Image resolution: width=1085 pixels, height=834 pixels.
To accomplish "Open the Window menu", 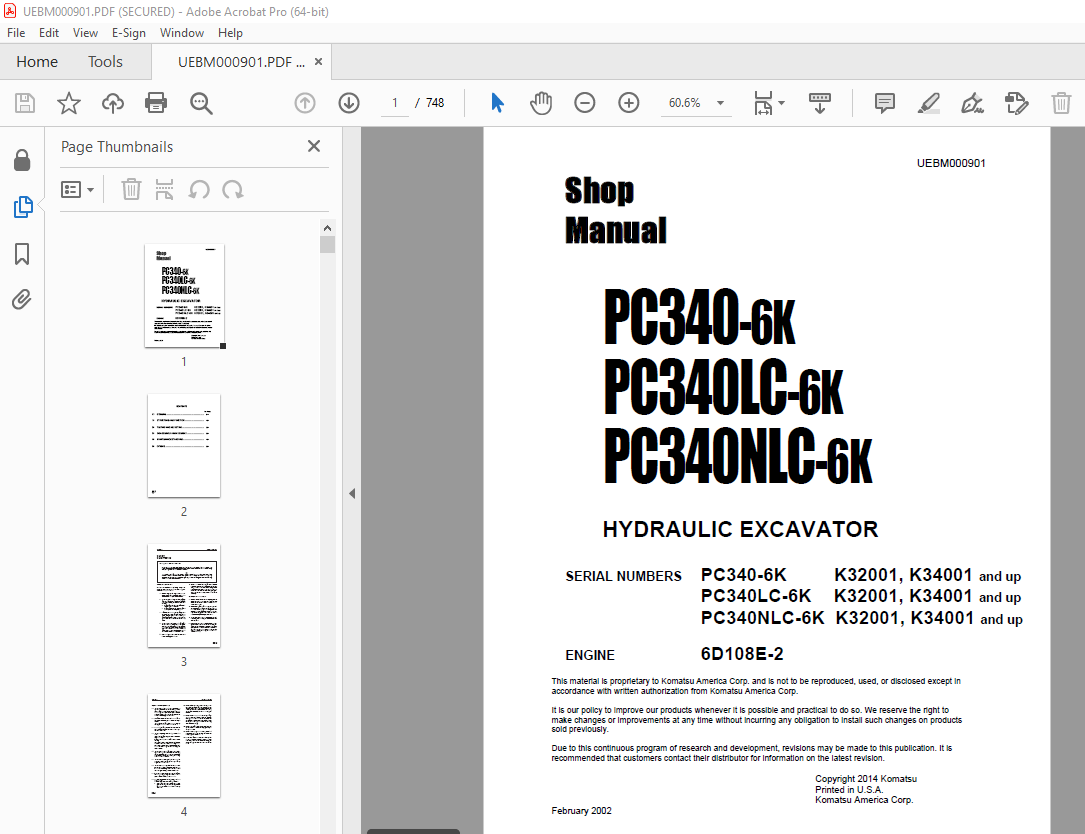I will pyautogui.click(x=182, y=33).
